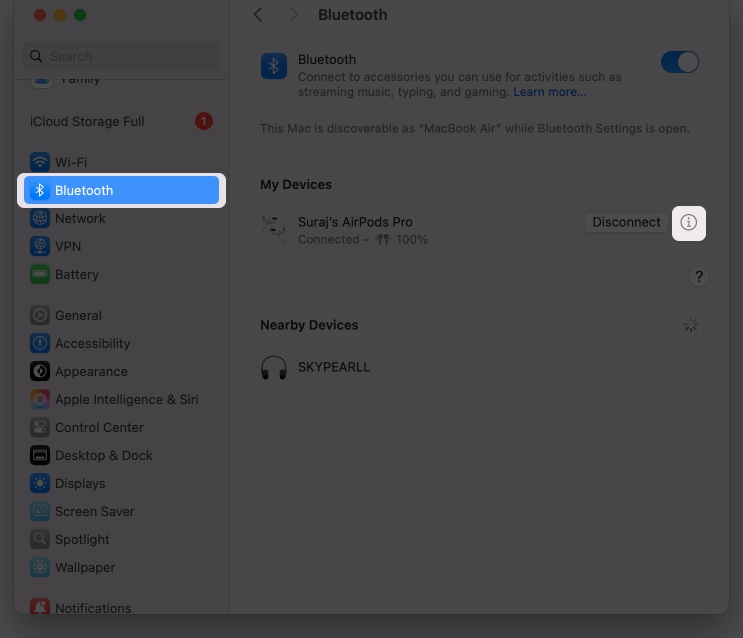Open Notifications settings

pos(121,606)
